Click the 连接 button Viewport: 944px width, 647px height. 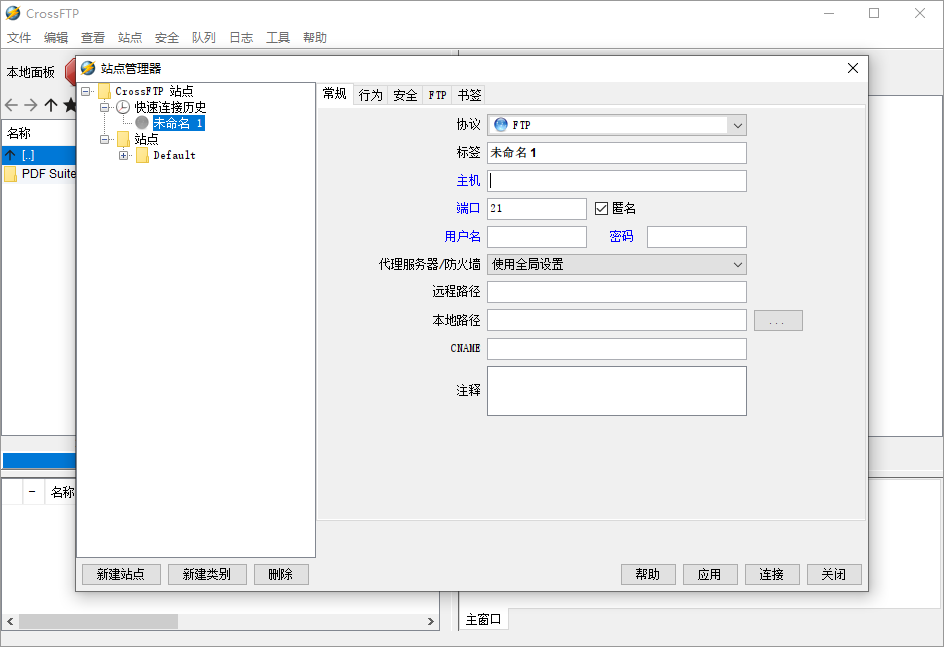coord(772,574)
